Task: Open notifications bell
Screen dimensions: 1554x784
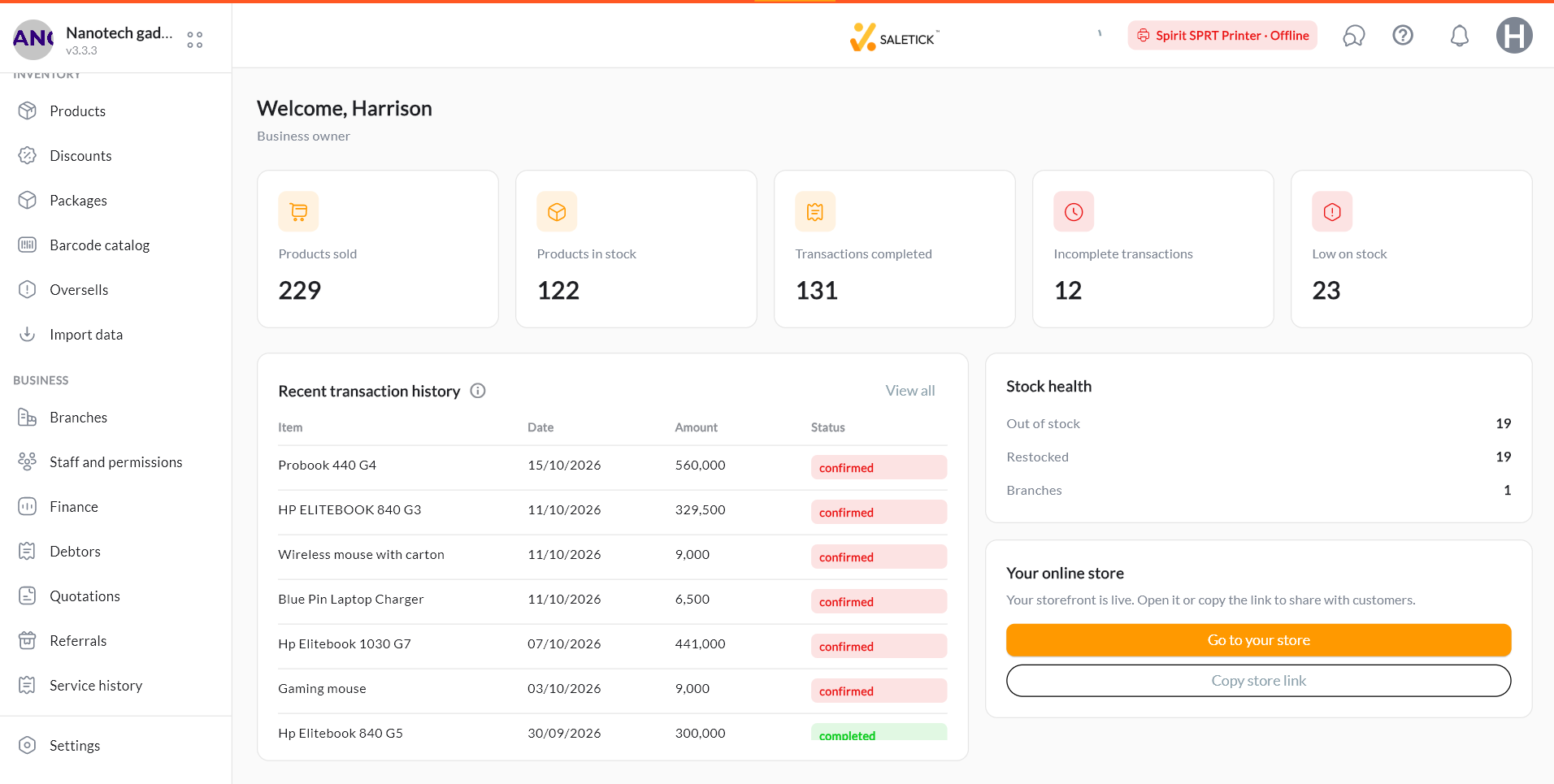Action: tap(1460, 36)
